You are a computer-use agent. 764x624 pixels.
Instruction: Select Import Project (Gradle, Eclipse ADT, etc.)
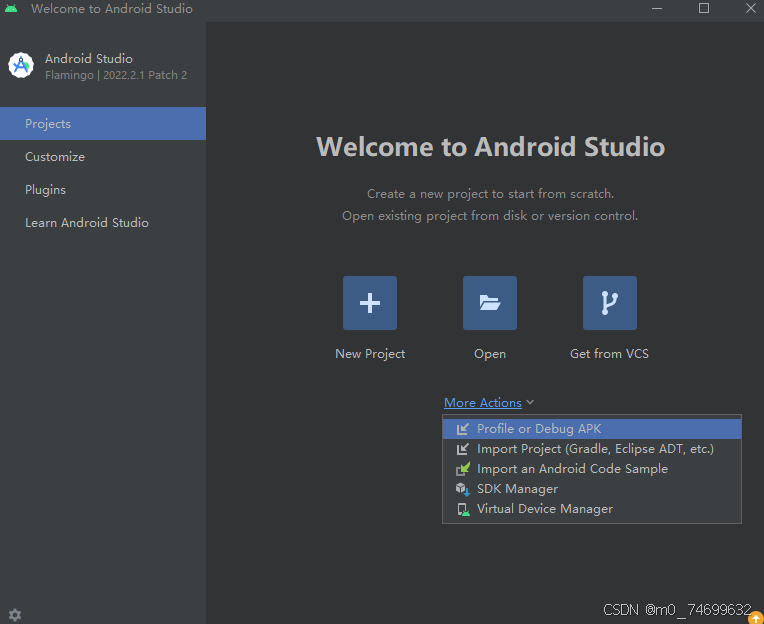coord(592,449)
